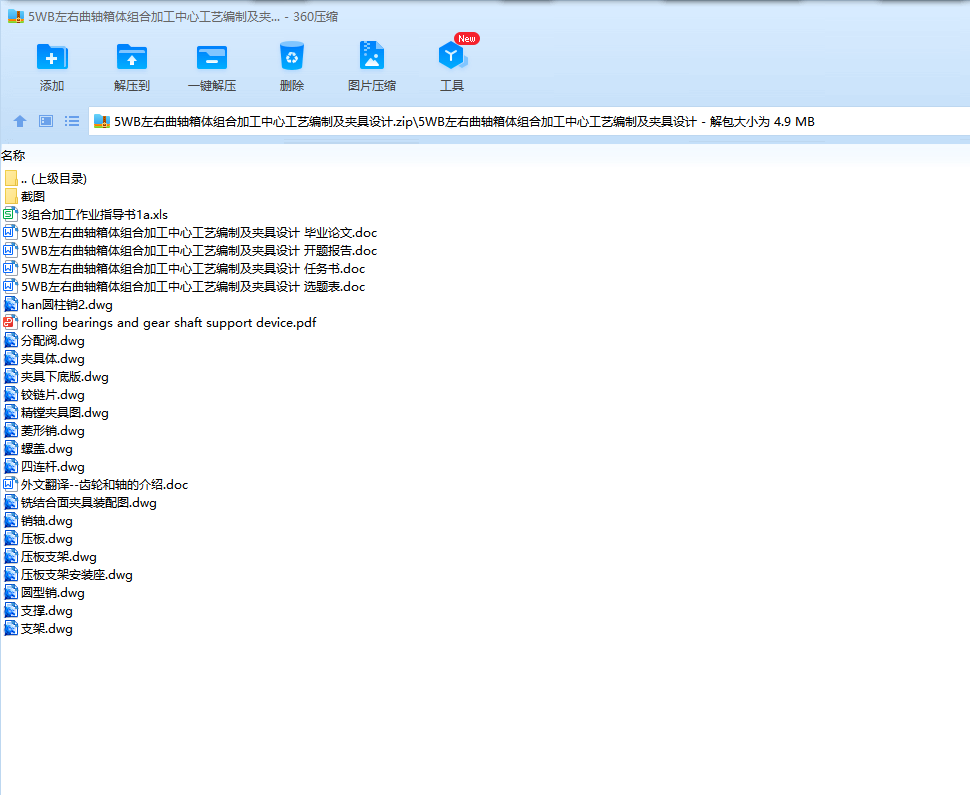The image size is (970, 795).
Task: Select the 毕业论文.doc file
Action: tap(190, 233)
